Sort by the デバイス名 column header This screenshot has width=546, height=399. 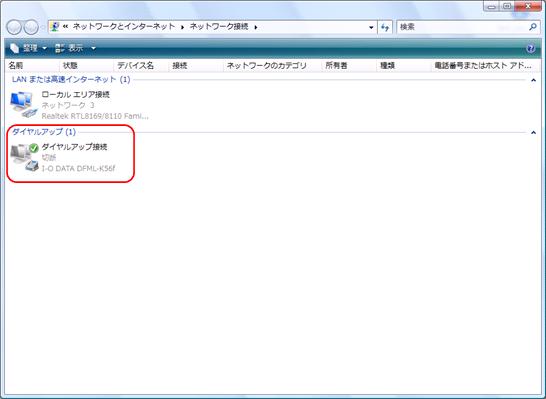coord(141,65)
